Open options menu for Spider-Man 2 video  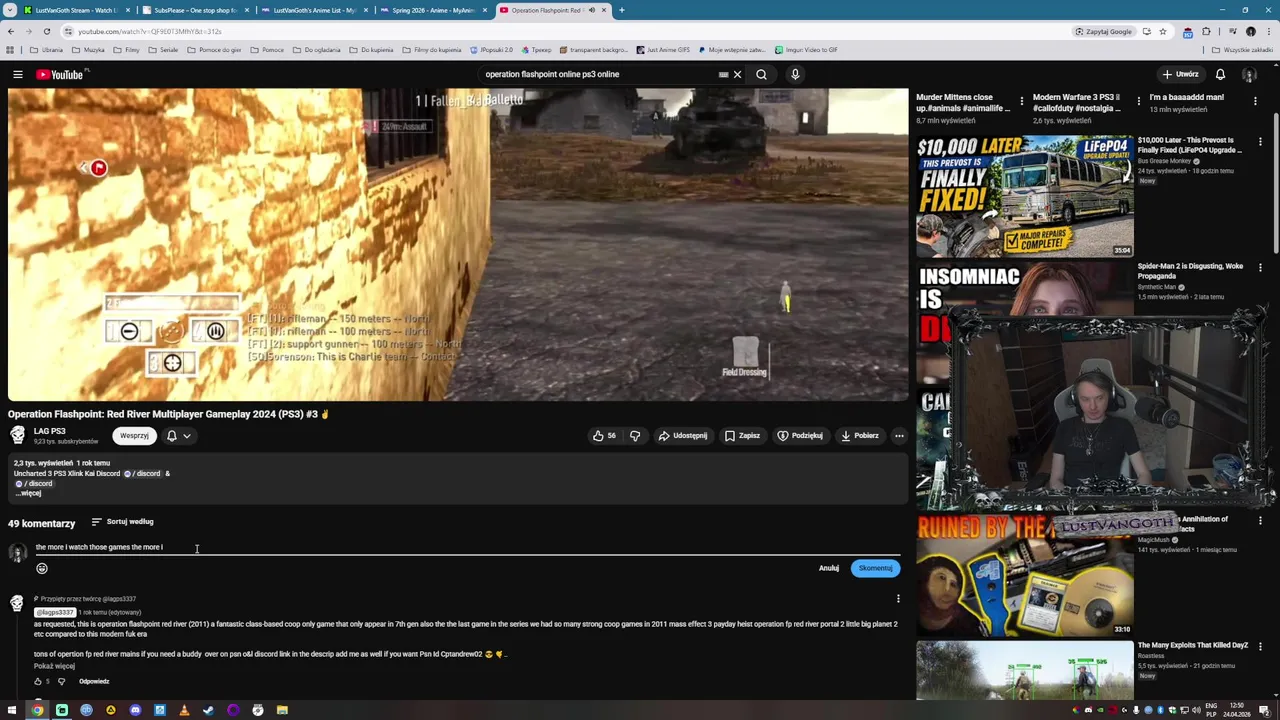click(x=1260, y=268)
